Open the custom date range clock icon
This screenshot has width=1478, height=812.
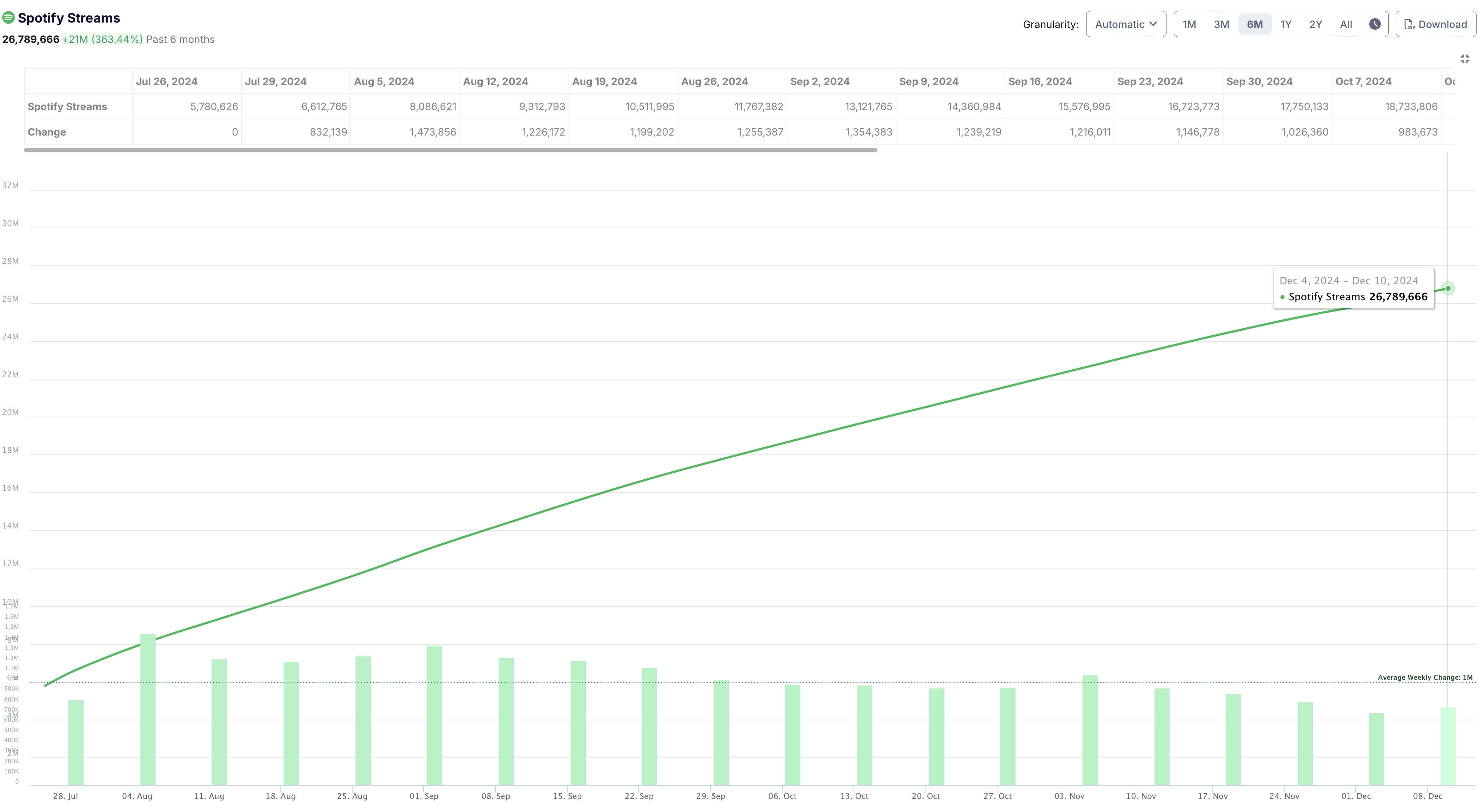tap(1375, 24)
